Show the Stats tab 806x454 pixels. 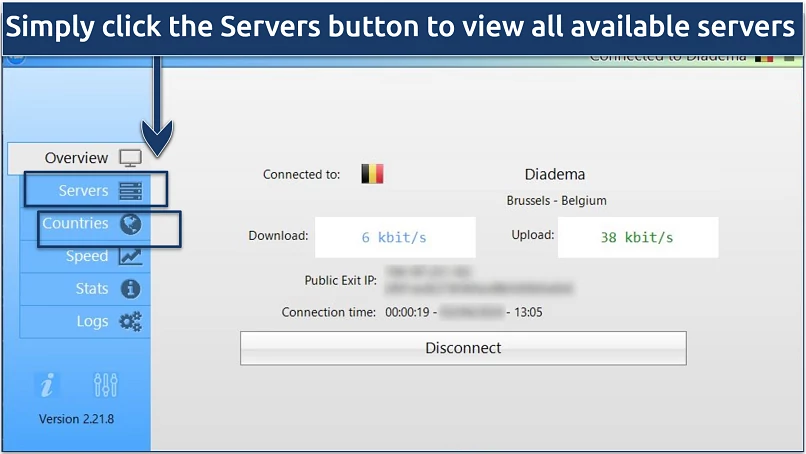click(85, 289)
